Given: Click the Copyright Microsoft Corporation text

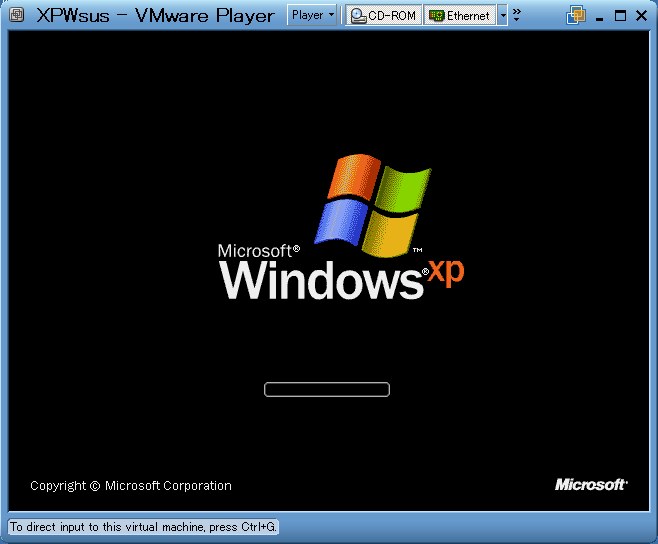Looking at the screenshot, I should tap(130, 486).
